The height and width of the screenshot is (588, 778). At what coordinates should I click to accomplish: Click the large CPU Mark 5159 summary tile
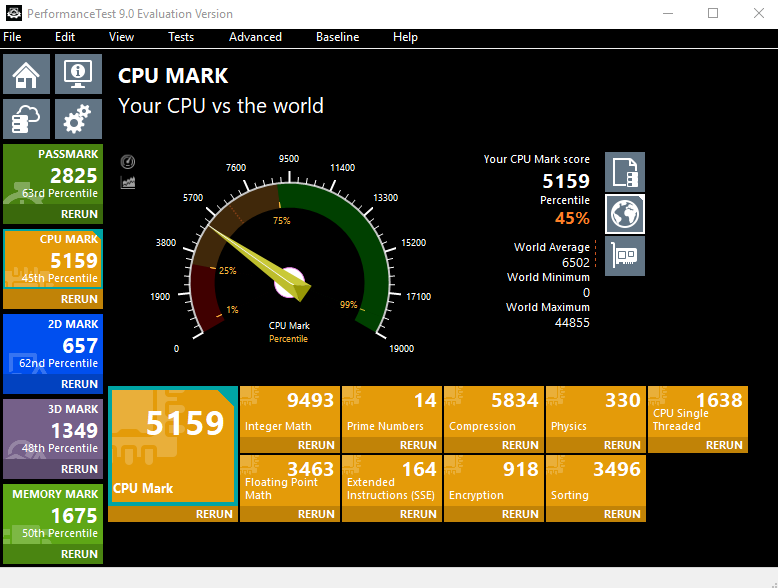tap(173, 446)
